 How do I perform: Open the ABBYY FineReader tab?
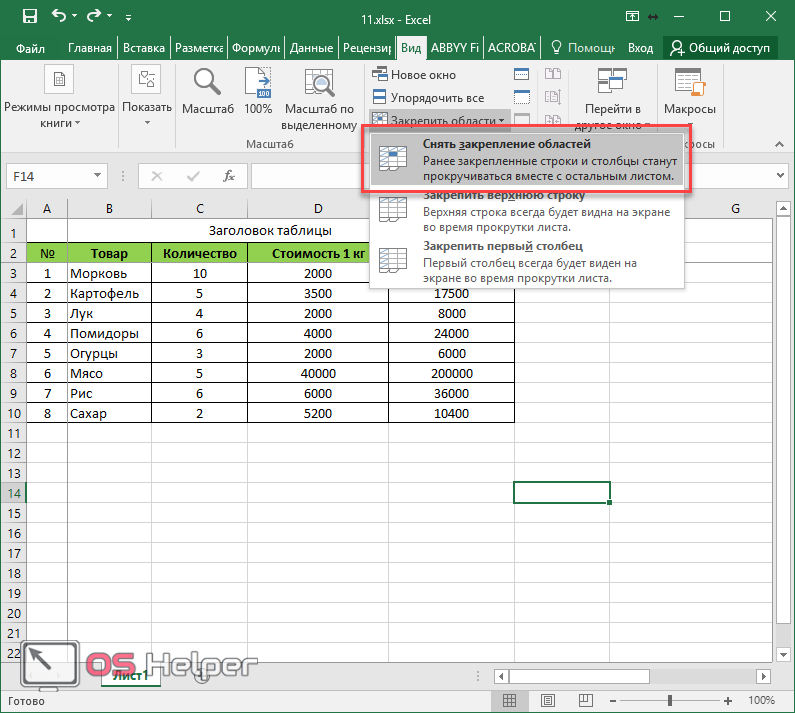click(455, 48)
